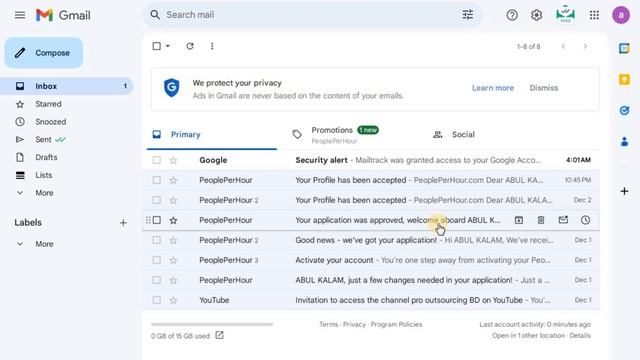The width and height of the screenshot is (640, 360).
Task: Open the Program Policies link
Action: point(396,324)
